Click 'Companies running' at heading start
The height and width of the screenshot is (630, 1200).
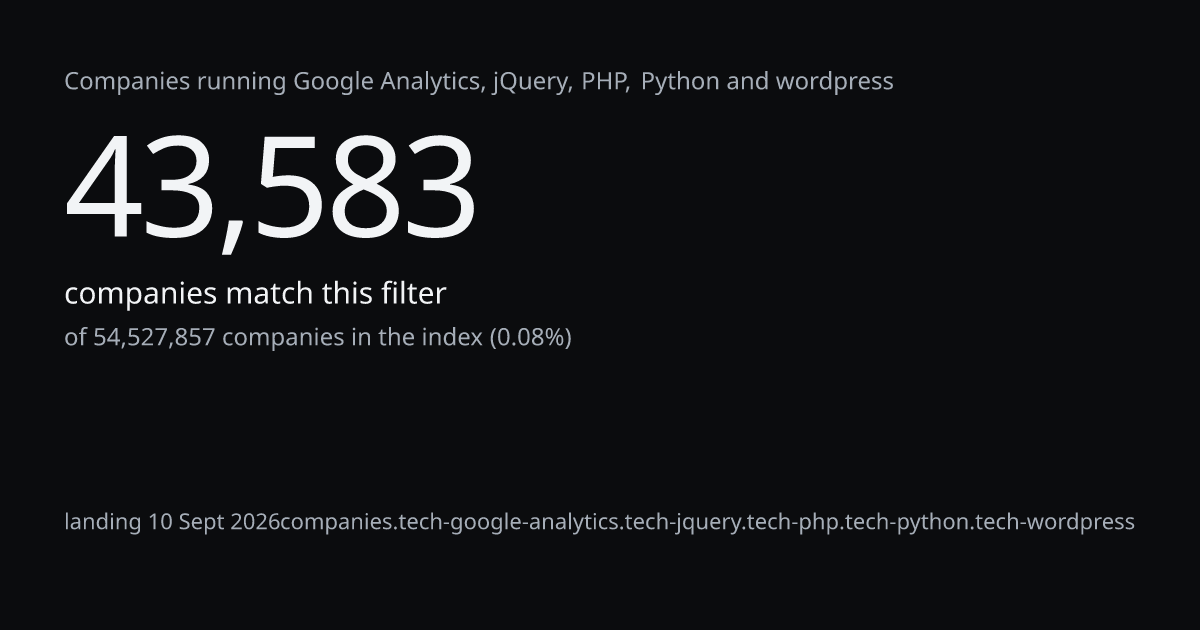click(175, 82)
